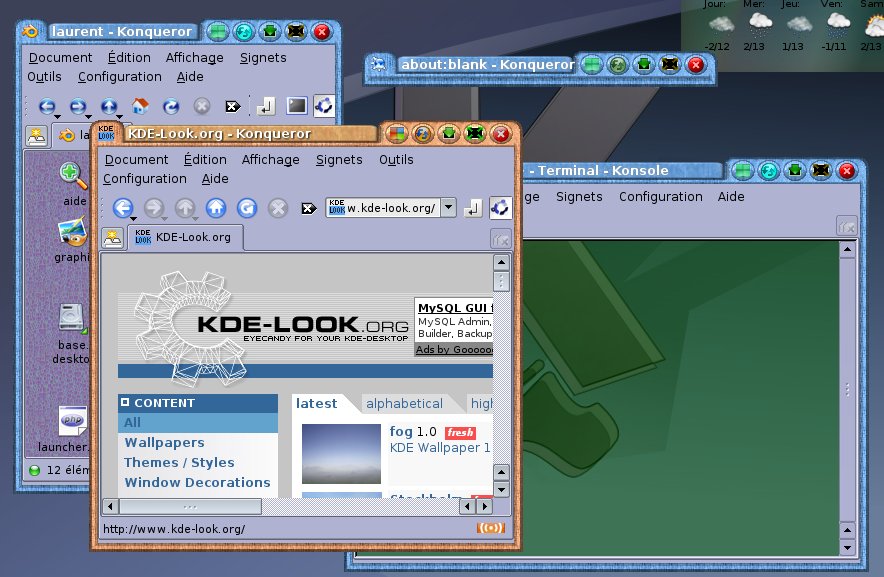Viewport: 884px width, 577px height.
Task: Reload page in KDE-Look.org Konqueror window
Action: (247, 208)
